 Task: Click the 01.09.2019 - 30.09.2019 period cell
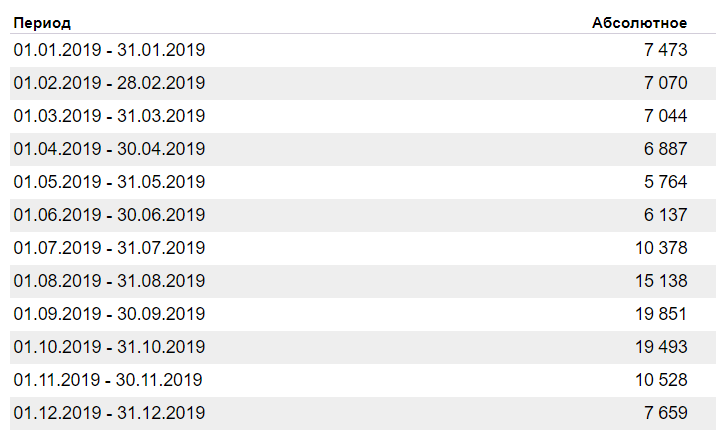(109, 313)
